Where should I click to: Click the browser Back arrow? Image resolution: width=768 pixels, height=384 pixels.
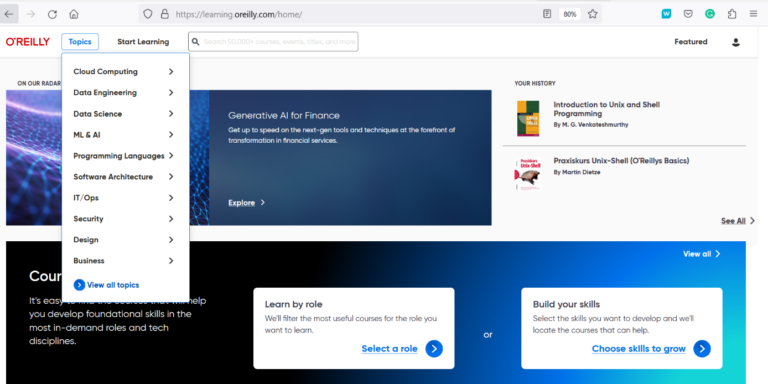pos(9,14)
